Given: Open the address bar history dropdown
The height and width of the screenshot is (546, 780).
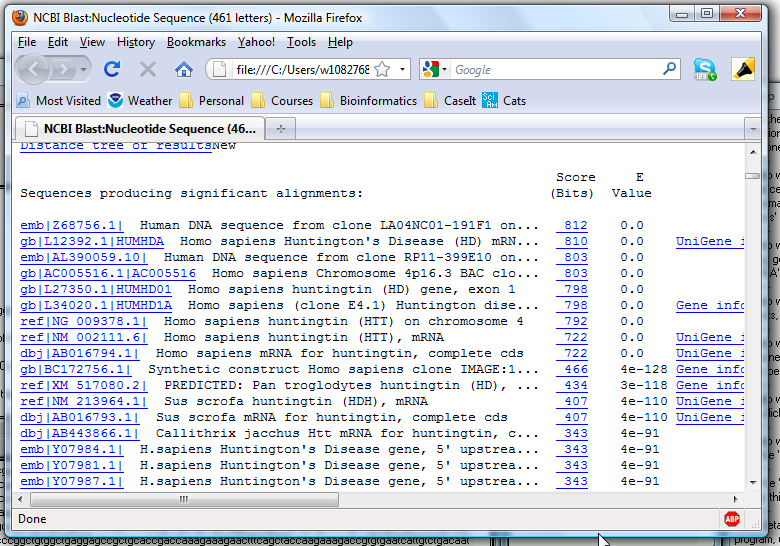Looking at the screenshot, I should coord(402,69).
